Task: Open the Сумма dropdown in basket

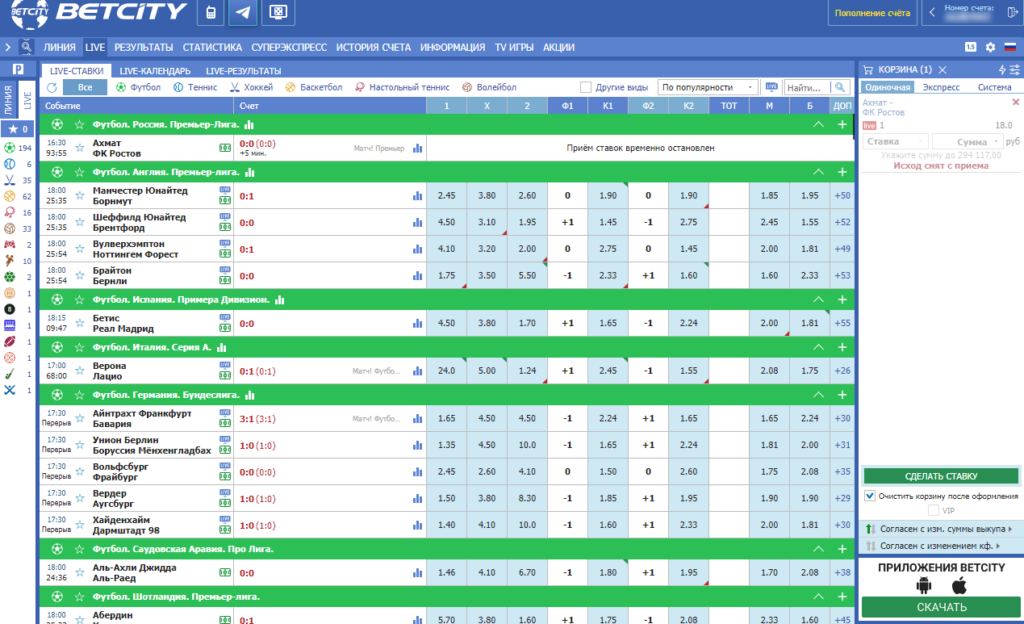Action: coord(967,142)
